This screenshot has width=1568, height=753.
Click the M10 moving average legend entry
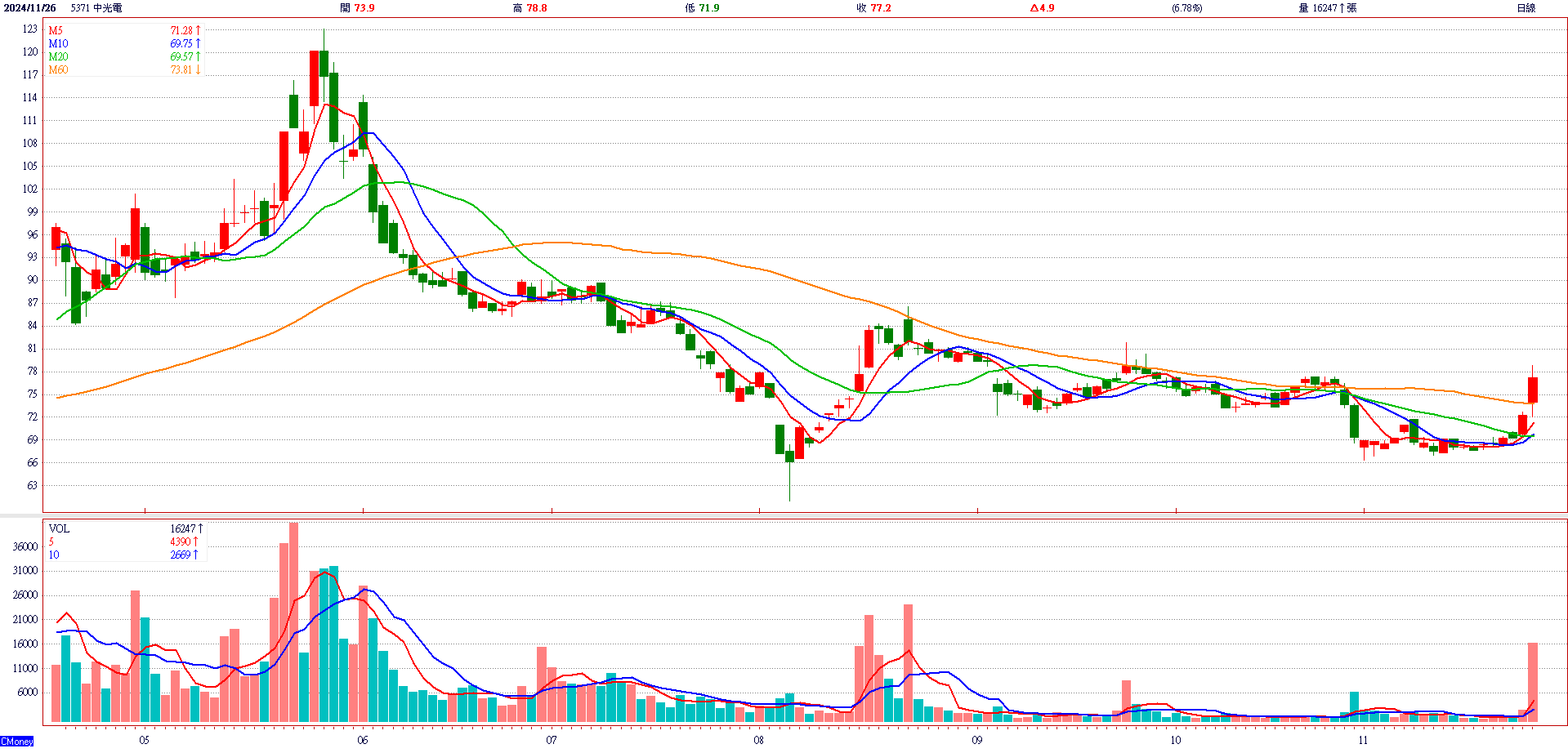(x=58, y=44)
